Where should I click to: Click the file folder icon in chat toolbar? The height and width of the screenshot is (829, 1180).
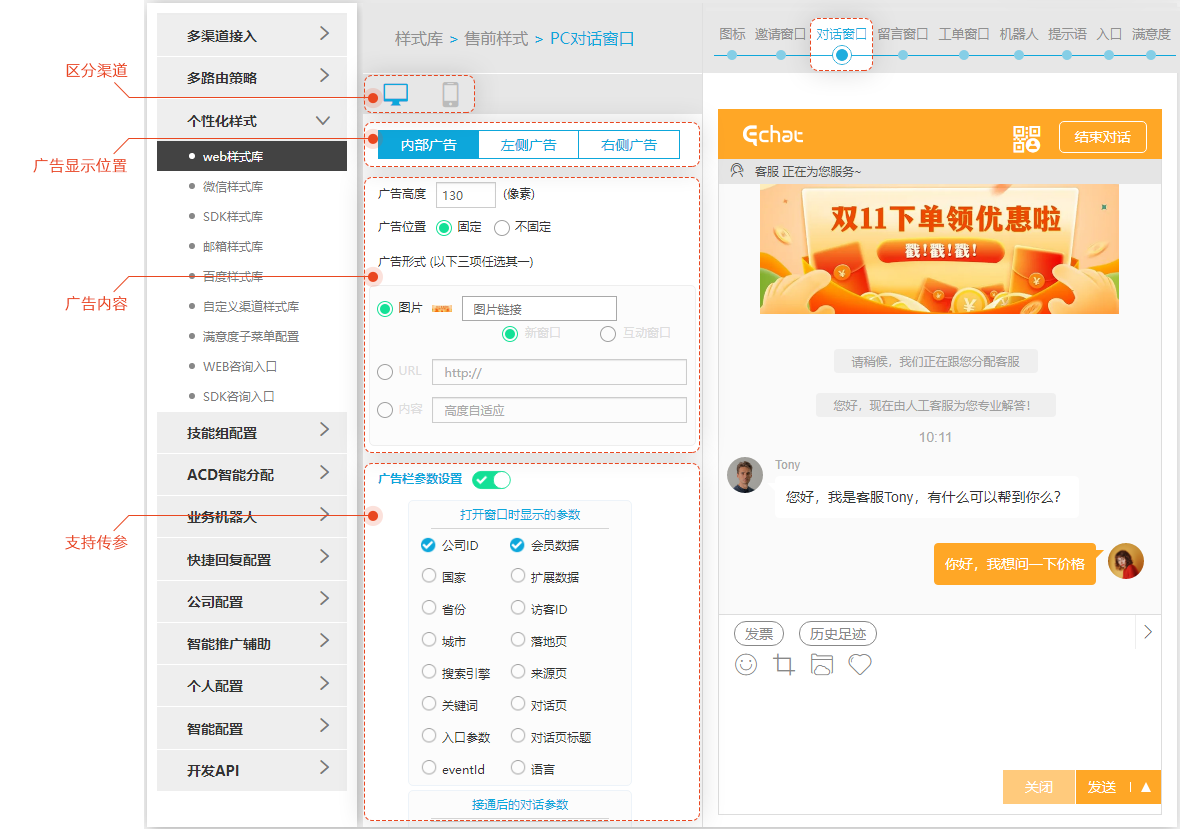821,664
